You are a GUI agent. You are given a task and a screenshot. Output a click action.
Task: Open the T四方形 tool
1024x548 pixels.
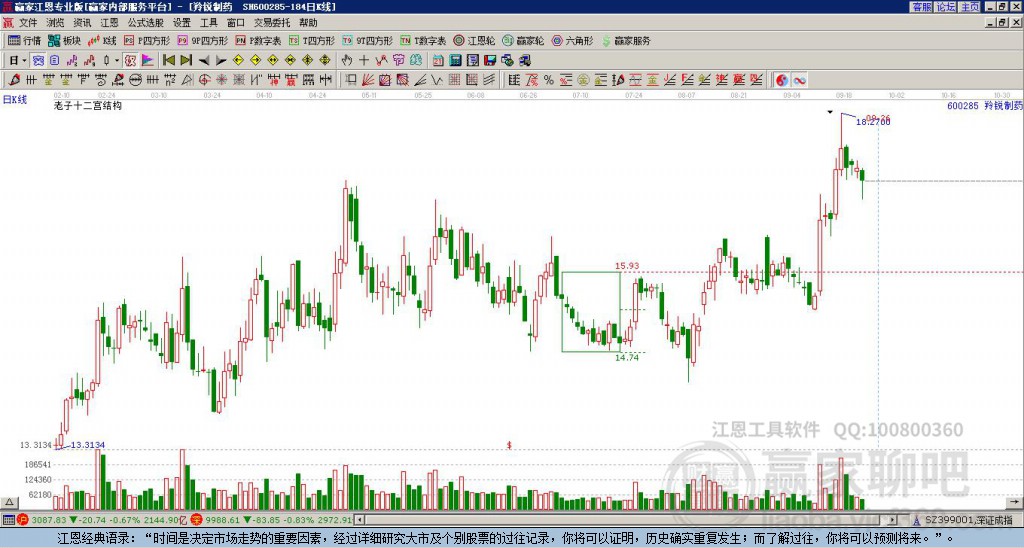tap(312, 40)
